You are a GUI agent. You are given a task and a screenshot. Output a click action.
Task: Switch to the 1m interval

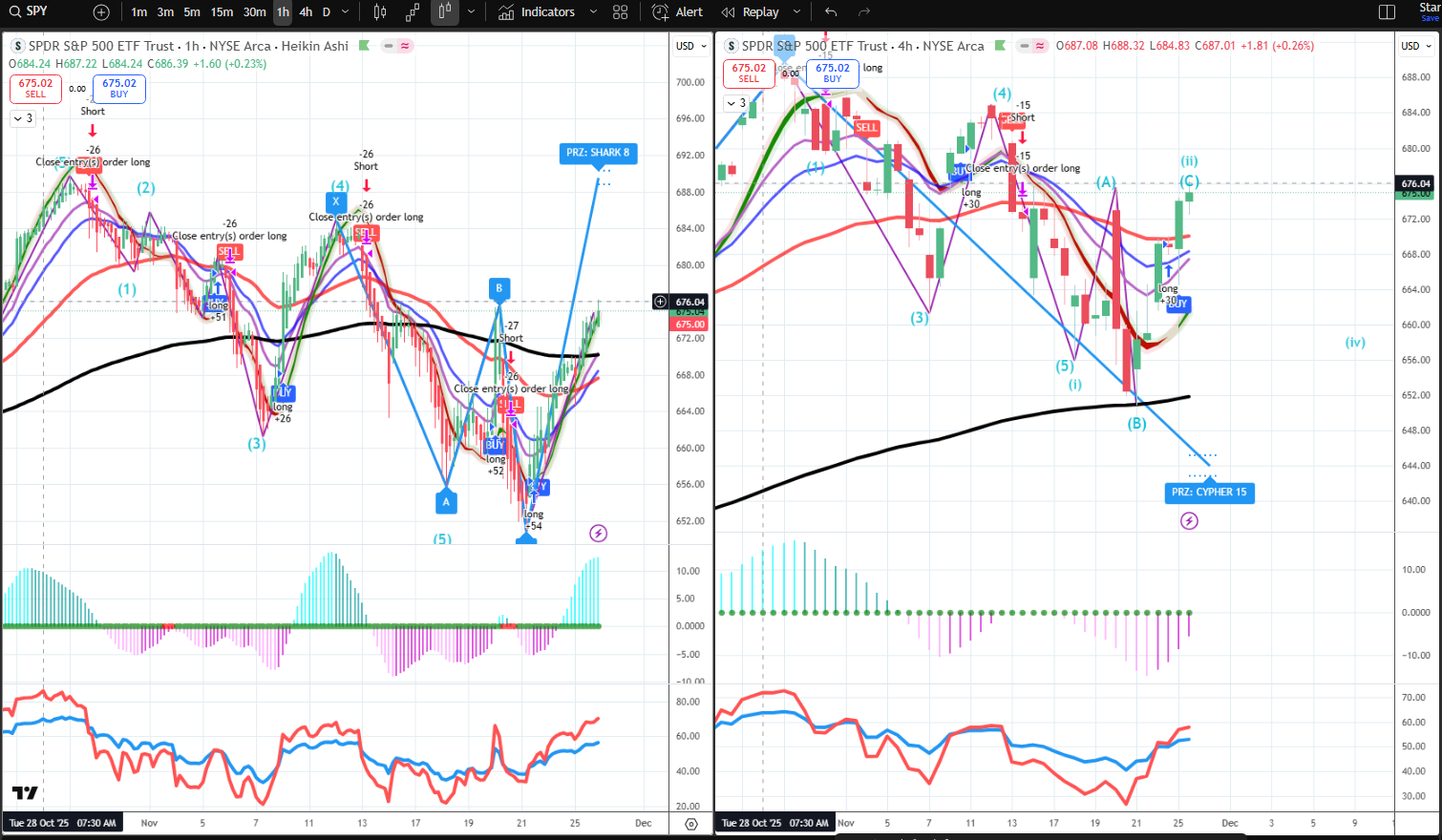139,12
